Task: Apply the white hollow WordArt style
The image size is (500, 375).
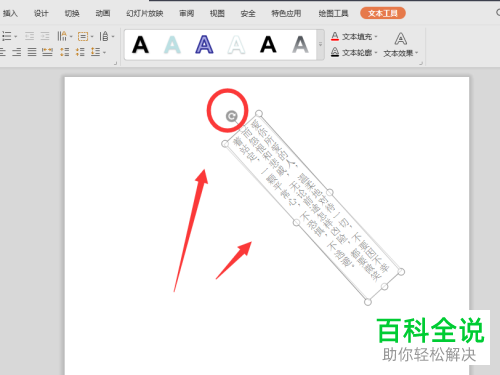Action: click(236, 45)
